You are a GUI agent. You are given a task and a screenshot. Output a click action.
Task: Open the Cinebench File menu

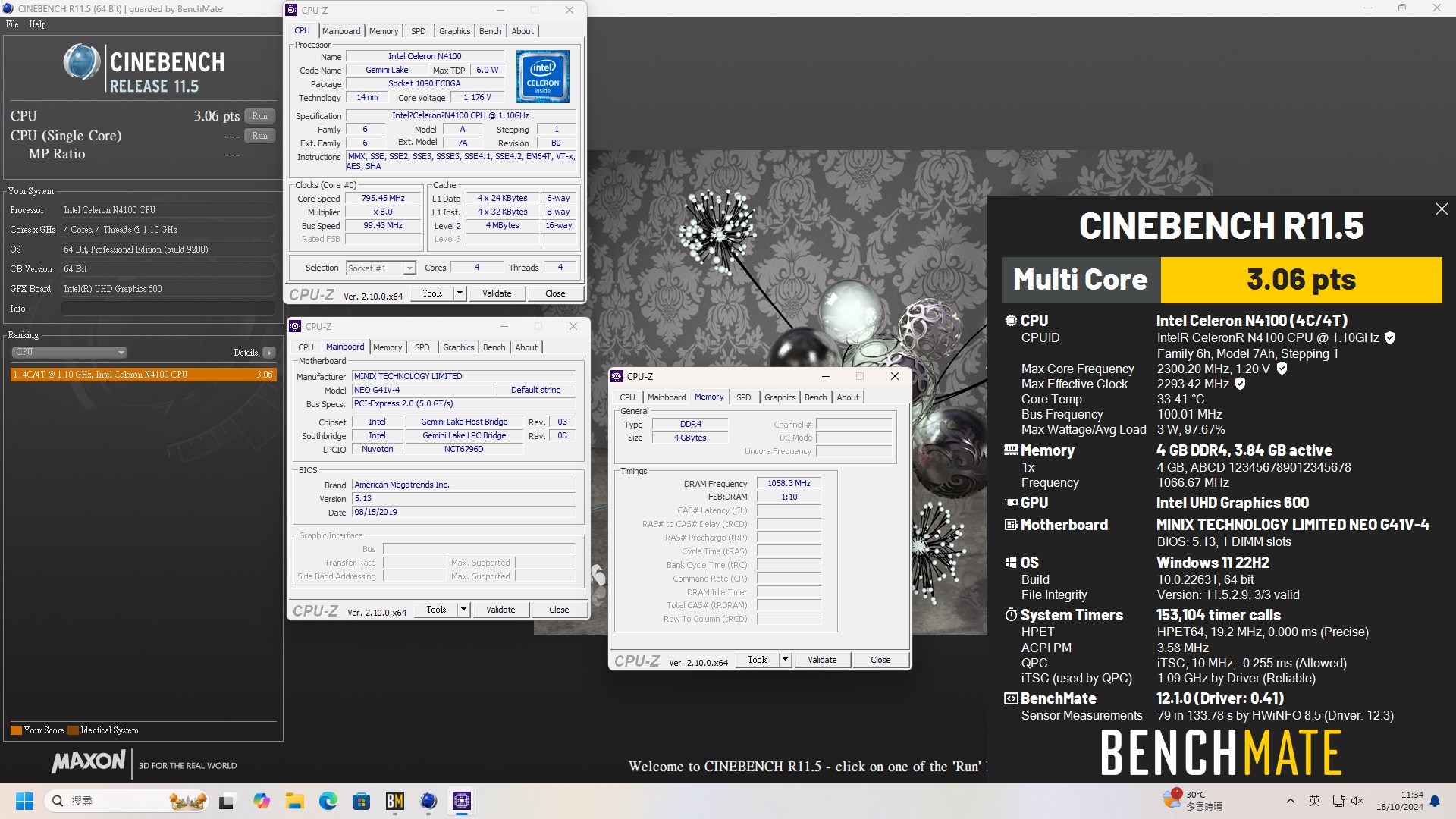pos(12,24)
